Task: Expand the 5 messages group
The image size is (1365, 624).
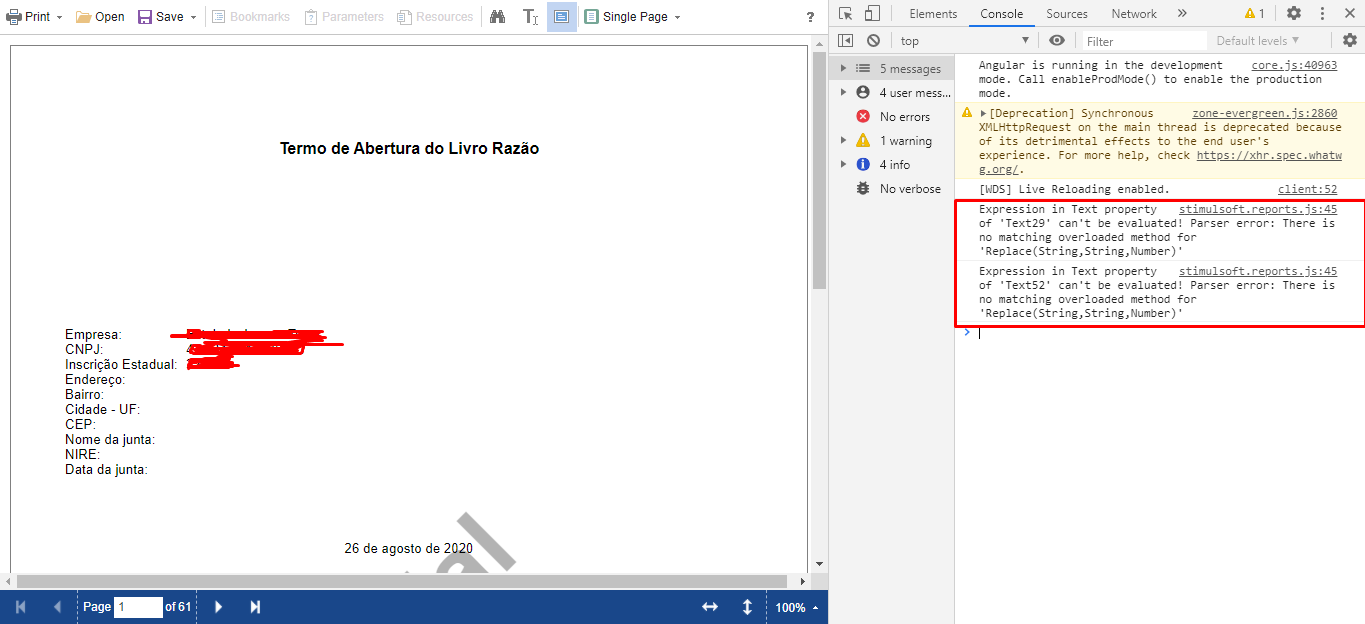Action: point(843,69)
